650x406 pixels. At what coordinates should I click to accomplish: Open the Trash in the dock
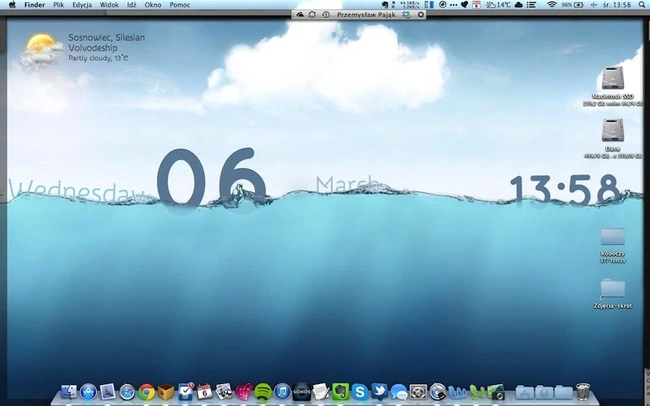[x=583, y=391]
